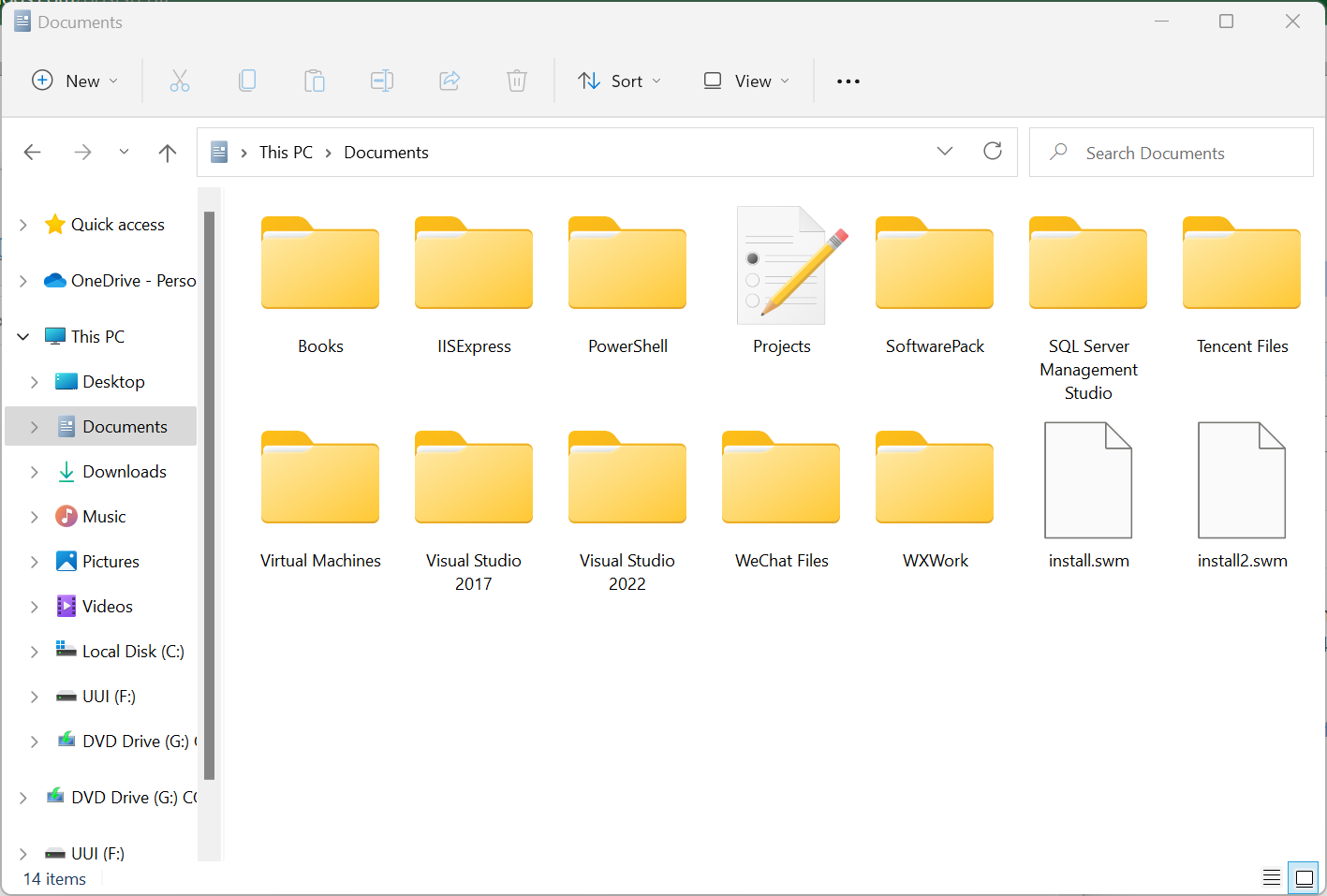Open recent locations dropdown chevron
The image size is (1327, 896).
(124, 152)
